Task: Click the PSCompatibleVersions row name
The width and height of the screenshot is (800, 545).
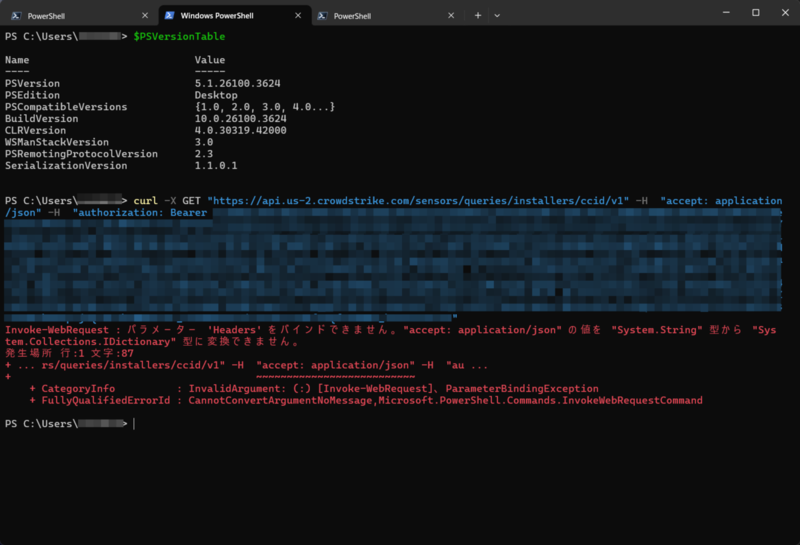Action: (66, 107)
